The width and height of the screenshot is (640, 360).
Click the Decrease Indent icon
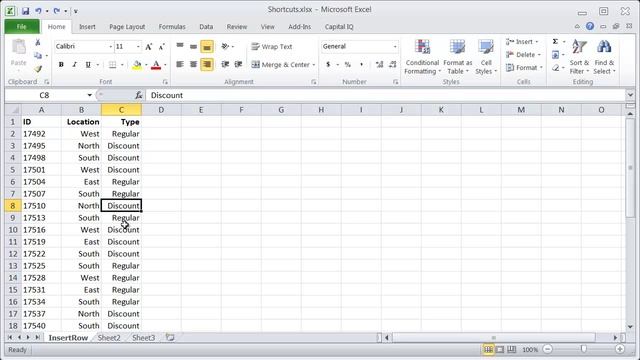pos(225,64)
